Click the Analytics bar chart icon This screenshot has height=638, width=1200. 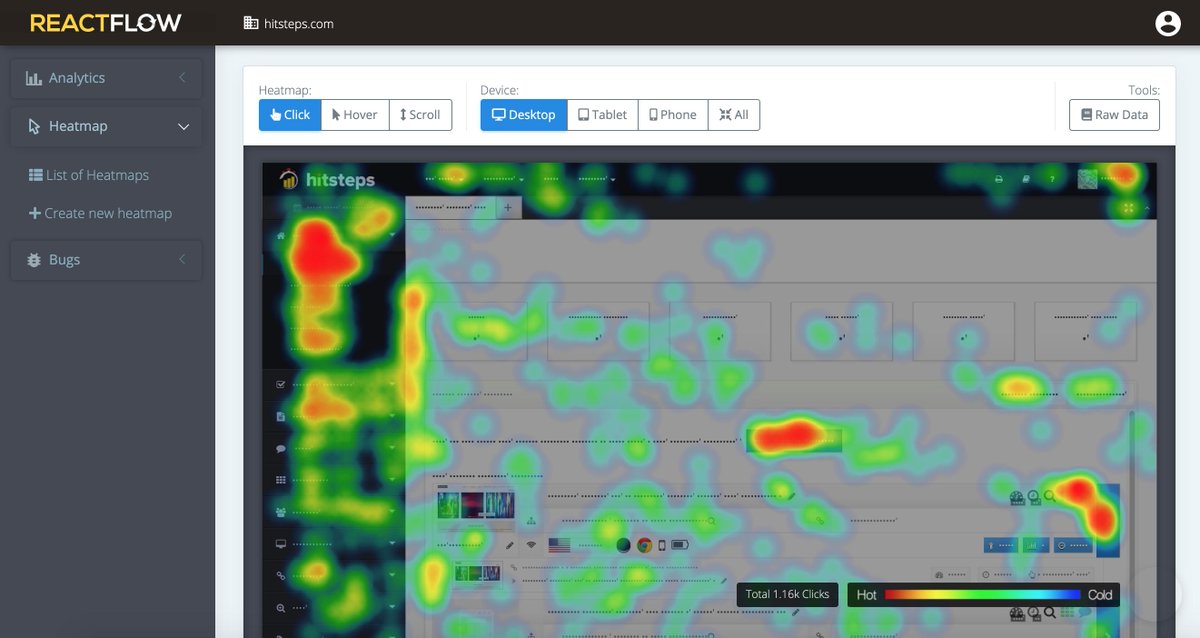tap(34, 78)
